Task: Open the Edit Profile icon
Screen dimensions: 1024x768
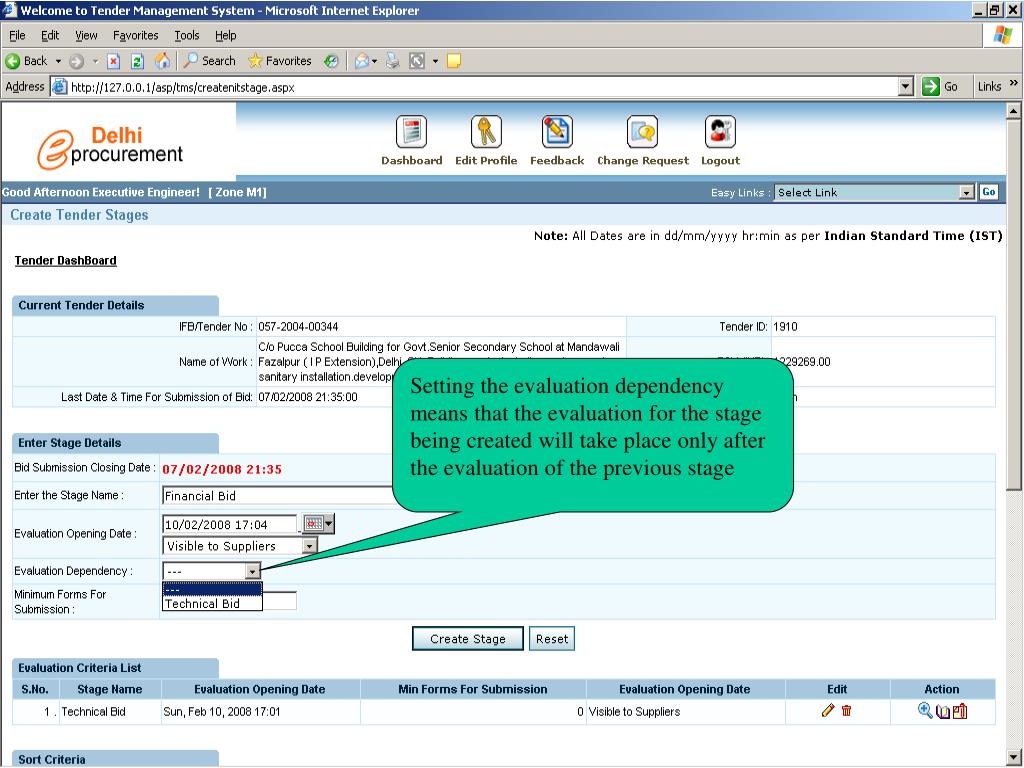Action: tap(486, 132)
